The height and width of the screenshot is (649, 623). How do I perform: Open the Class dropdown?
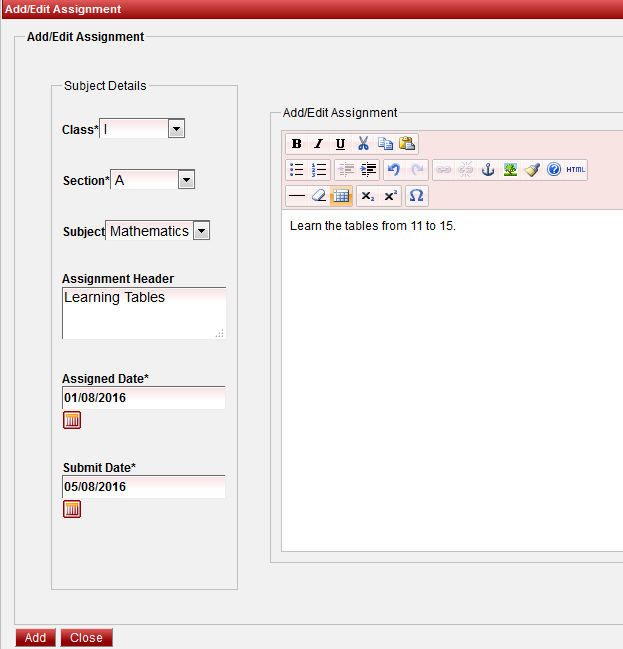pyautogui.click(x=176, y=129)
